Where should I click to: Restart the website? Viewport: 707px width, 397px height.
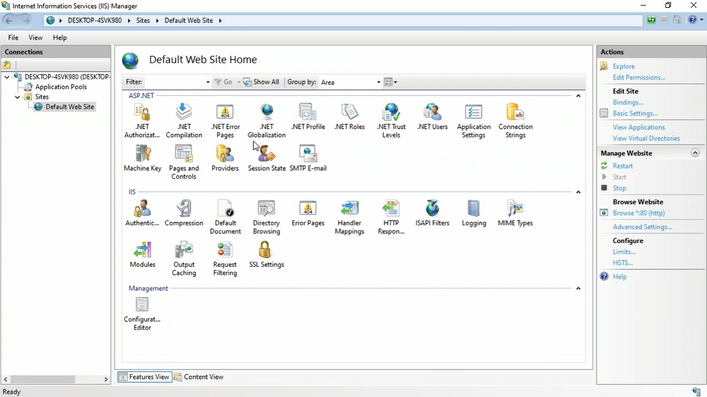(x=622, y=166)
